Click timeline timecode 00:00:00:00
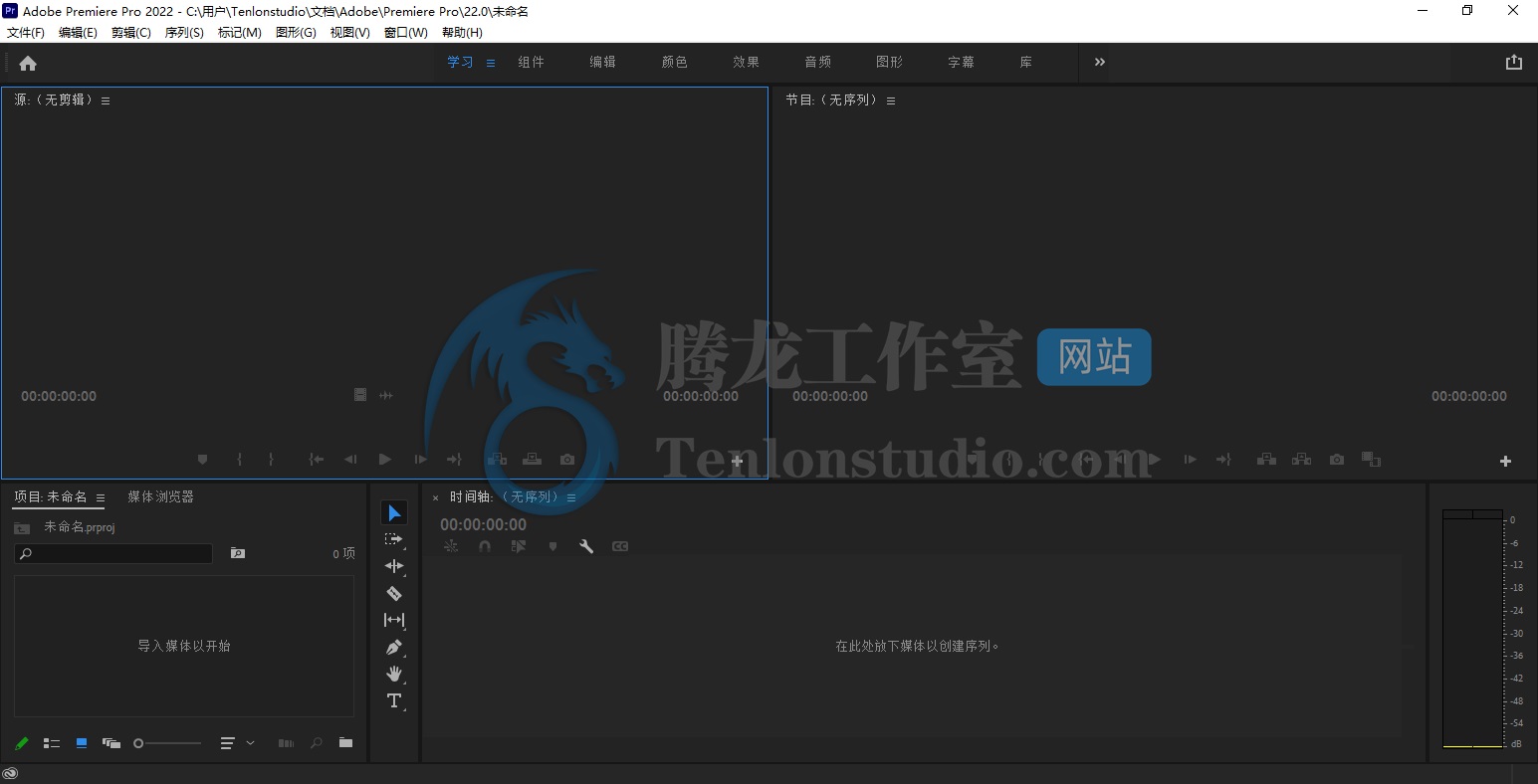The width and height of the screenshot is (1538, 784). pyautogui.click(x=484, y=524)
